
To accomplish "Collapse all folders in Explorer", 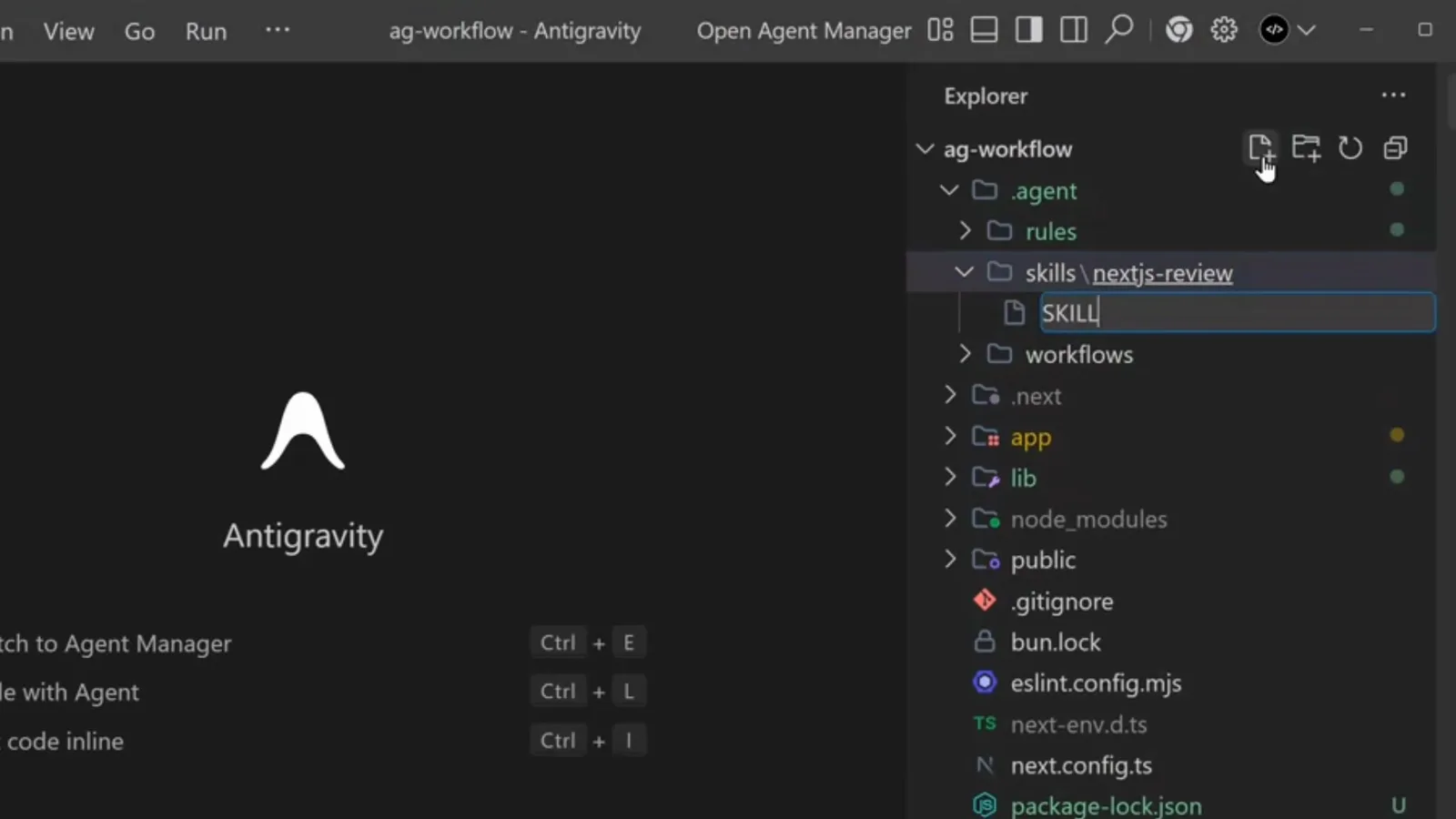I will pos(1395,148).
